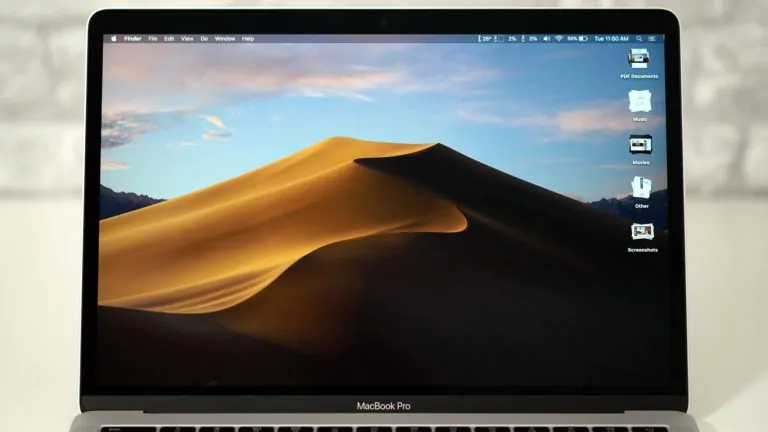Open Spotlight search magnifier

click(639, 39)
